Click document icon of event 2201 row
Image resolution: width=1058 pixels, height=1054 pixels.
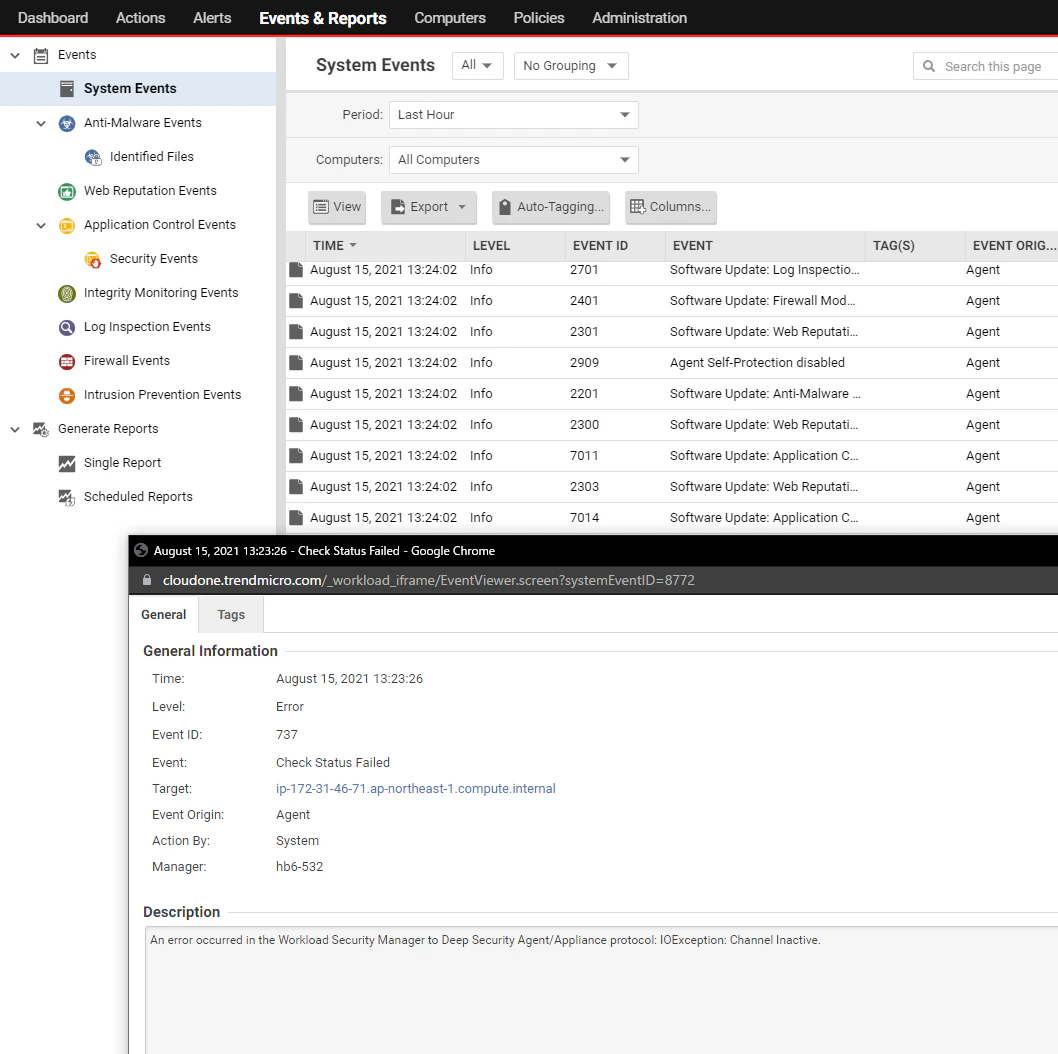click(296, 394)
